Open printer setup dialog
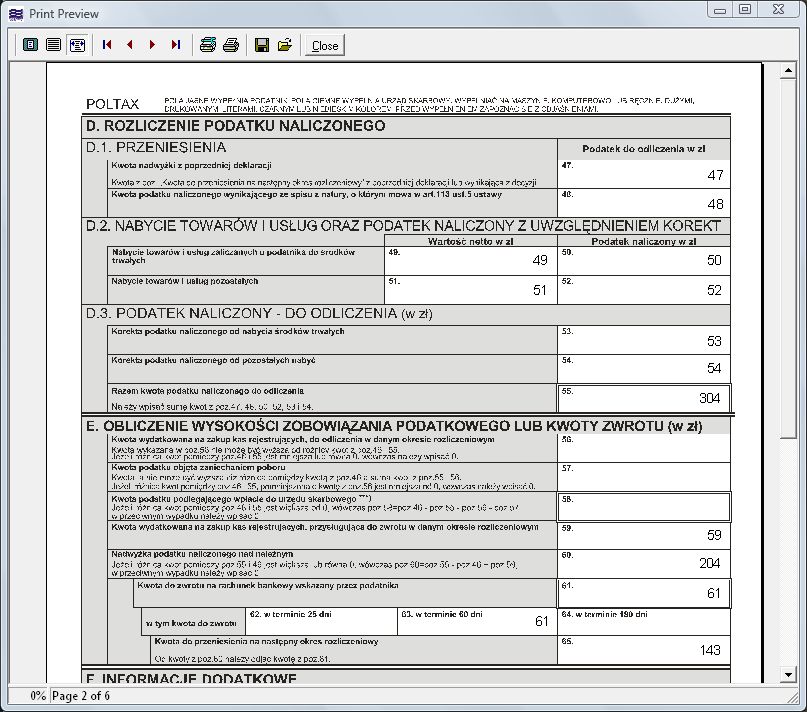807x712 pixels. [x=208, y=45]
